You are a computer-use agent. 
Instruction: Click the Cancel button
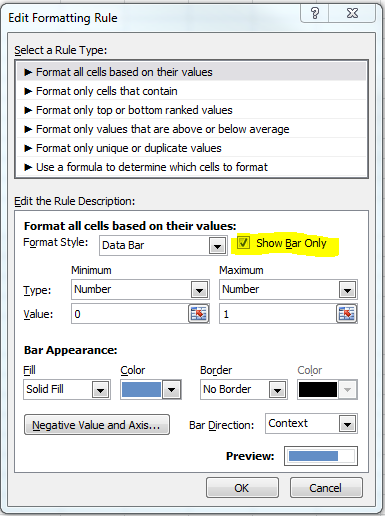click(x=326, y=488)
